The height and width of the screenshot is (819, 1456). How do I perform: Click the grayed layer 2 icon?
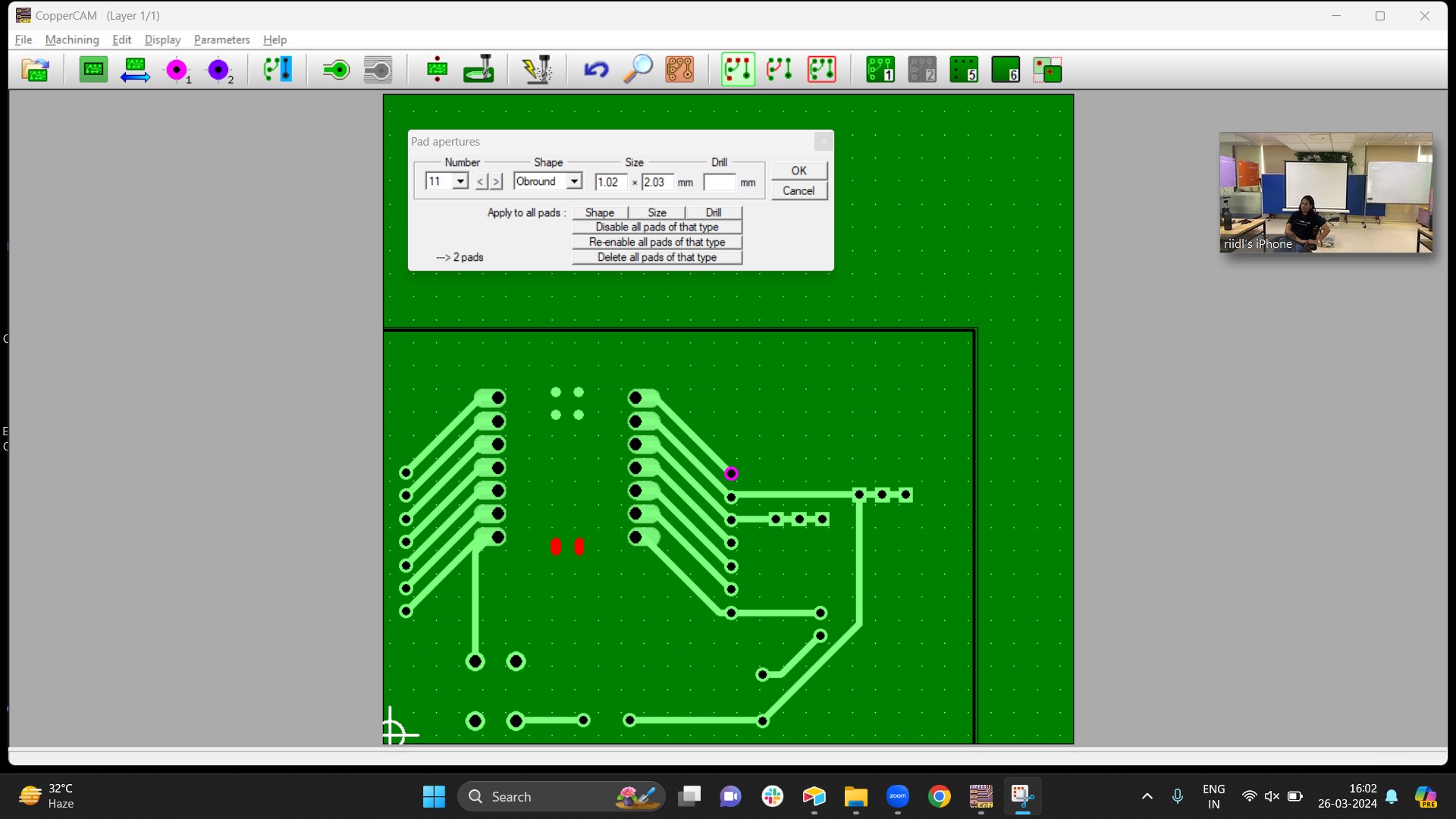point(922,70)
